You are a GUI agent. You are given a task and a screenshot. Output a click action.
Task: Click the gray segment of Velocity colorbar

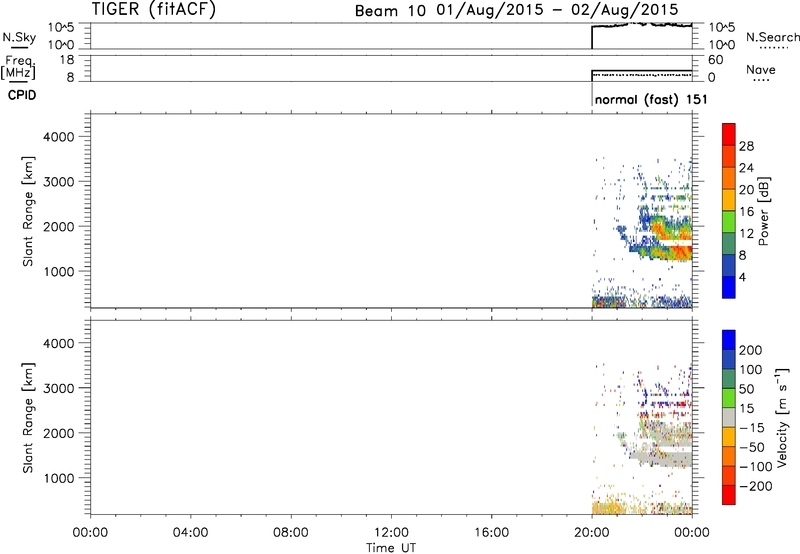[729, 417]
